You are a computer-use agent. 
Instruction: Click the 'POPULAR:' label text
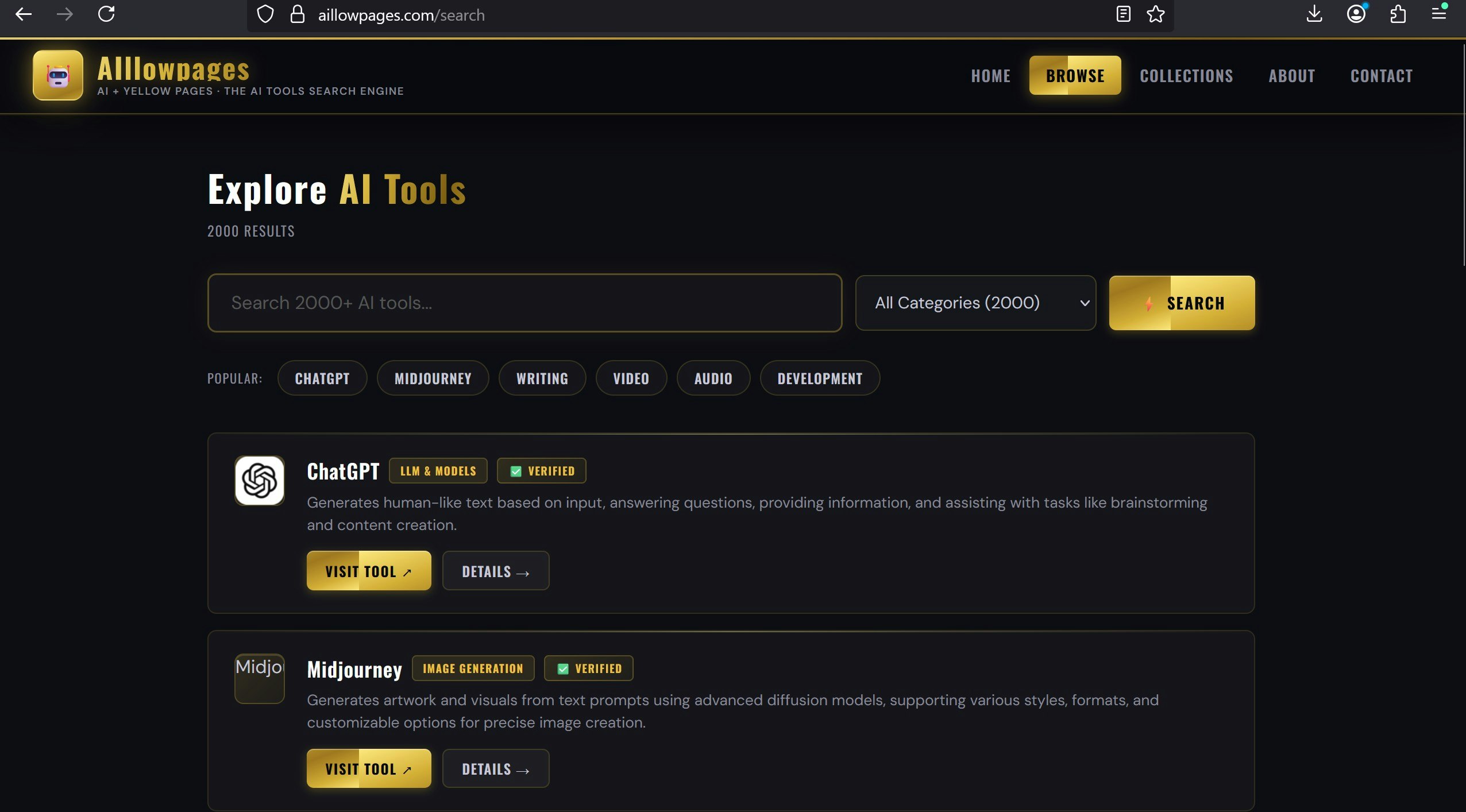pos(235,378)
